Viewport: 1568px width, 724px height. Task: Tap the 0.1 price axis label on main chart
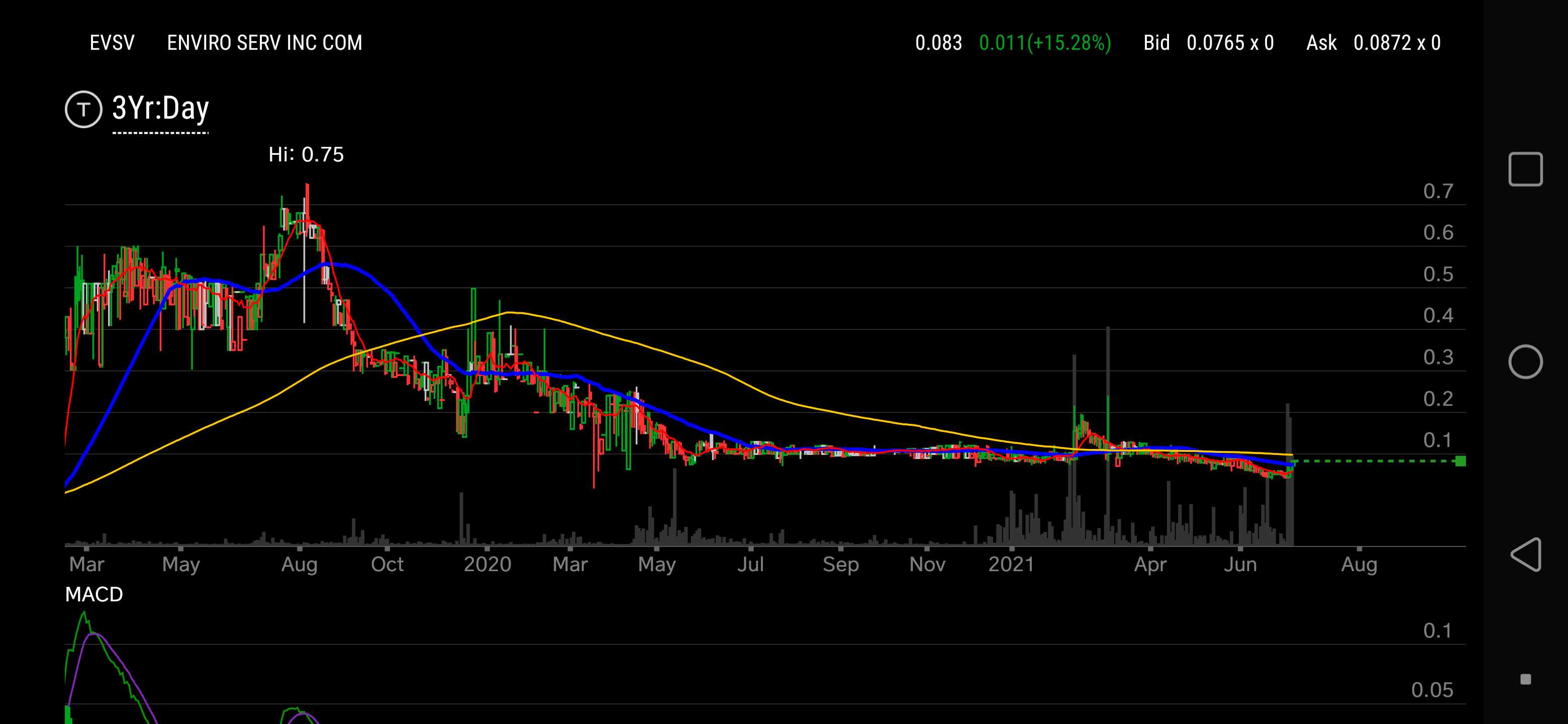[1438, 440]
